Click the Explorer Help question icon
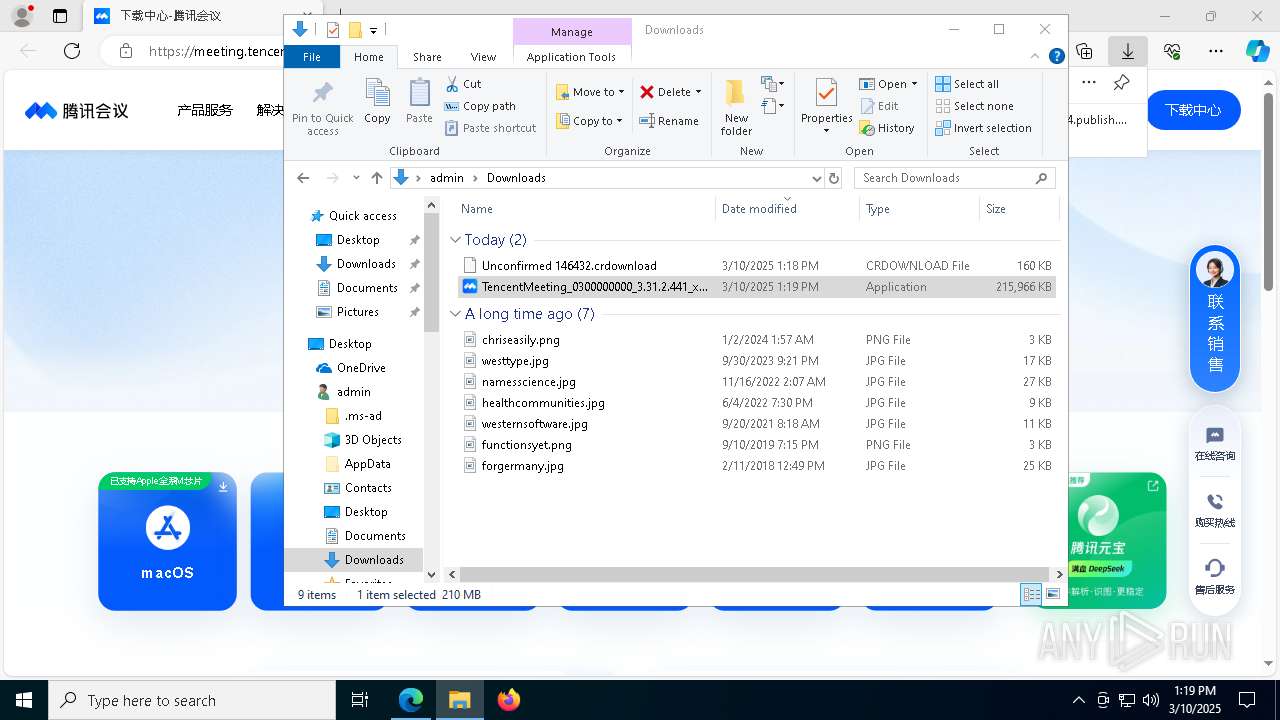Viewport: 1280px width, 720px height. (1056, 57)
